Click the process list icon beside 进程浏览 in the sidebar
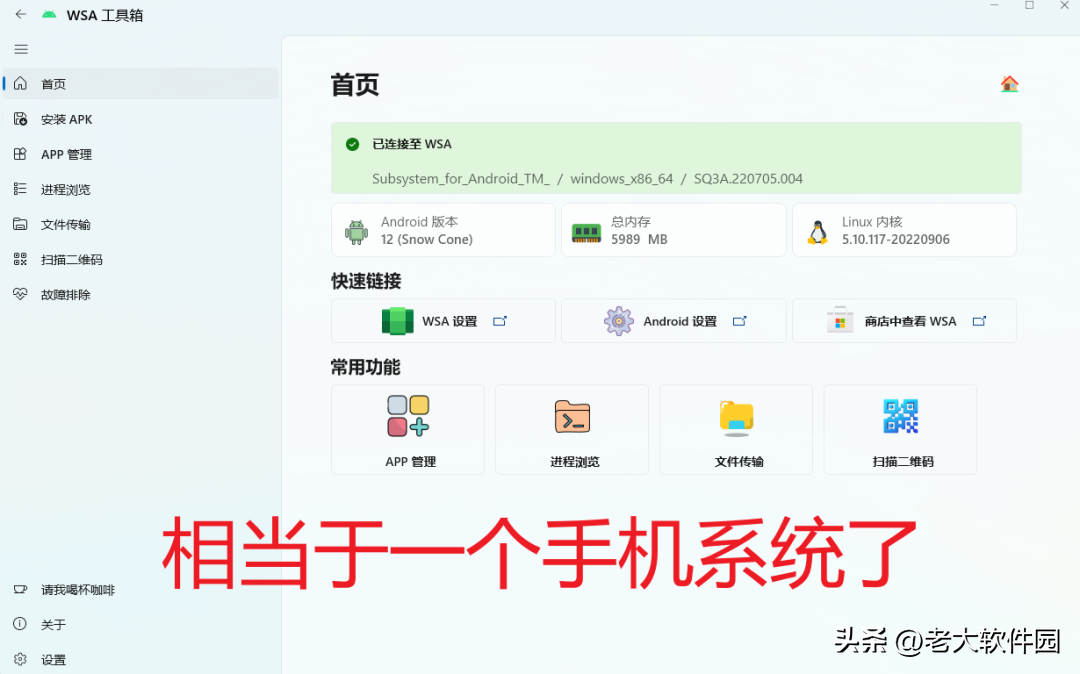 20,189
